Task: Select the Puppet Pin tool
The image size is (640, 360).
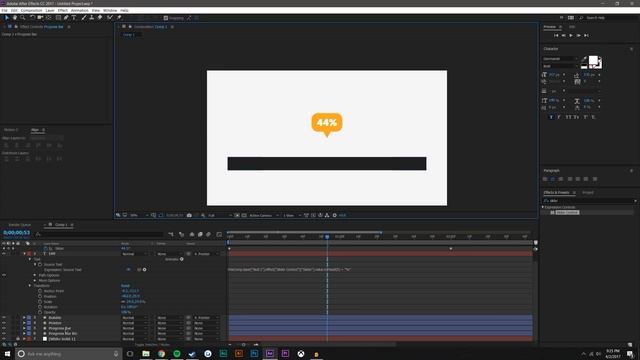Action: 119,18
